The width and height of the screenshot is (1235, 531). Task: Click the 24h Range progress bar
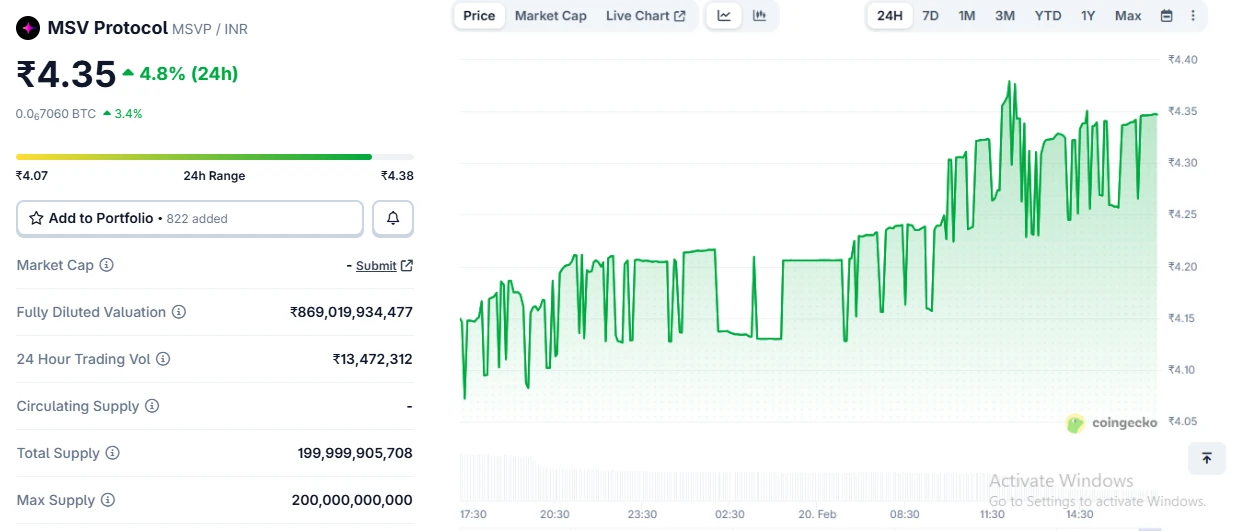click(215, 157)
